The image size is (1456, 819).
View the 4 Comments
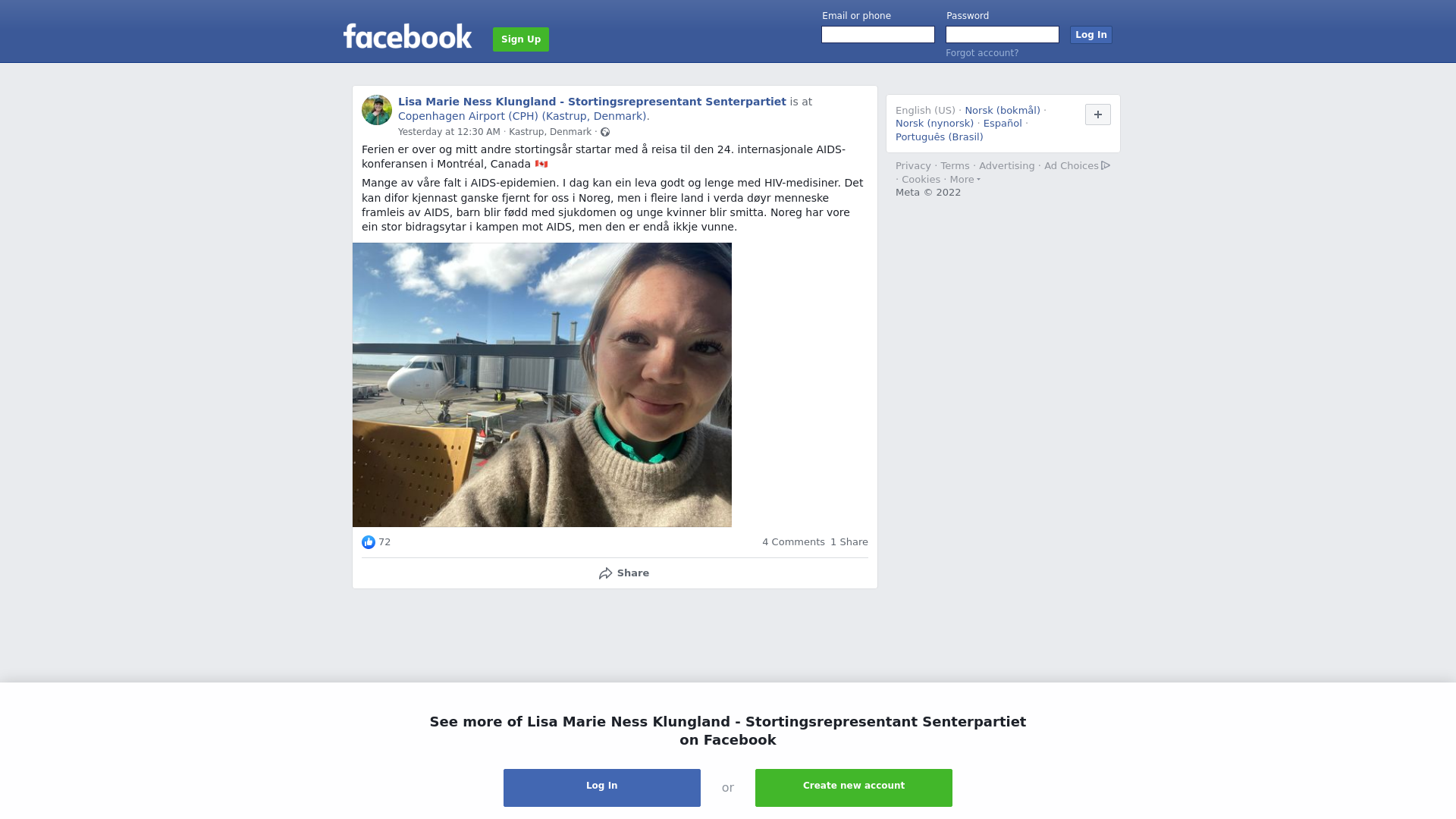tap(793, 542)
